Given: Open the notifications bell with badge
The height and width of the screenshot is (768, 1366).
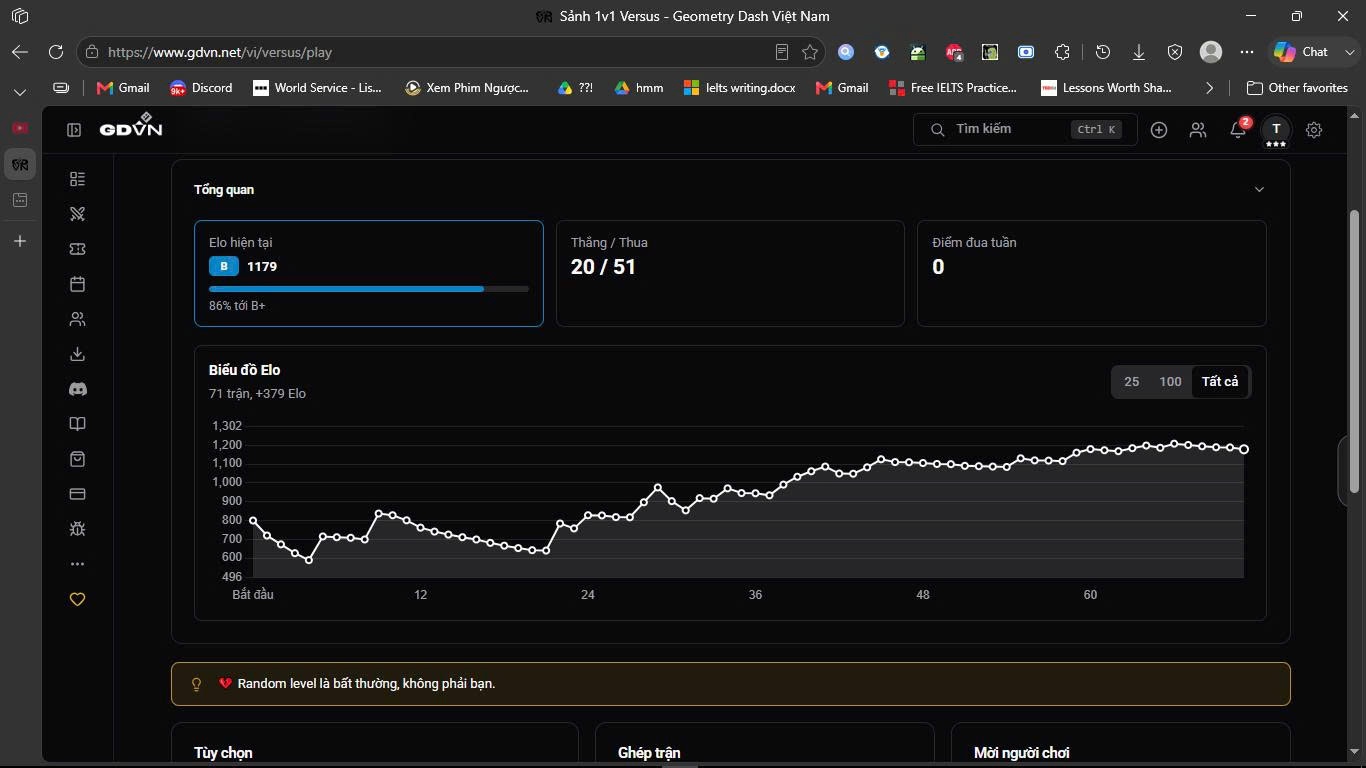Looking at the screenshot, I should [1238, 129].
